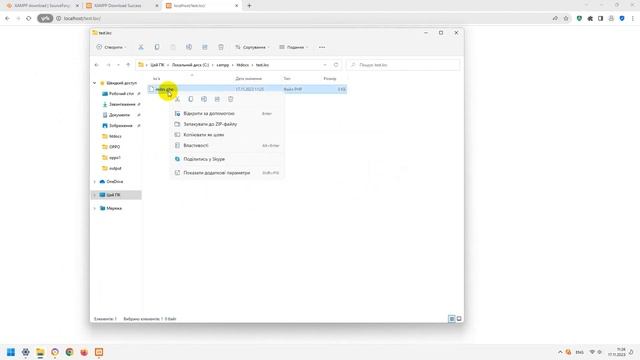Click Локальний диск (C:) in breadcrumb
This screenshot has height=360, width=640.
coord(190,65)
